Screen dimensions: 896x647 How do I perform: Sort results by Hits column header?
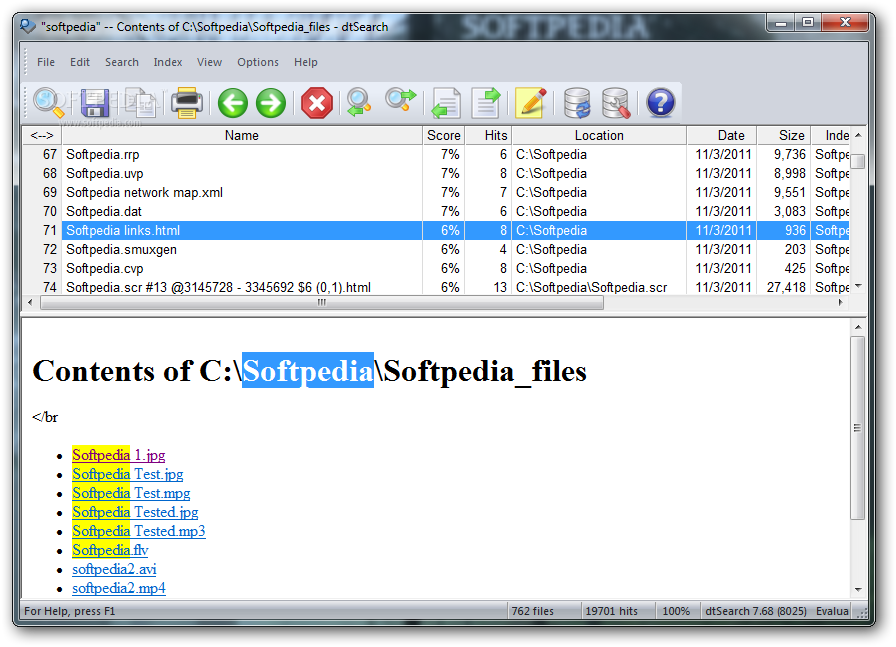tap(489, 135)
